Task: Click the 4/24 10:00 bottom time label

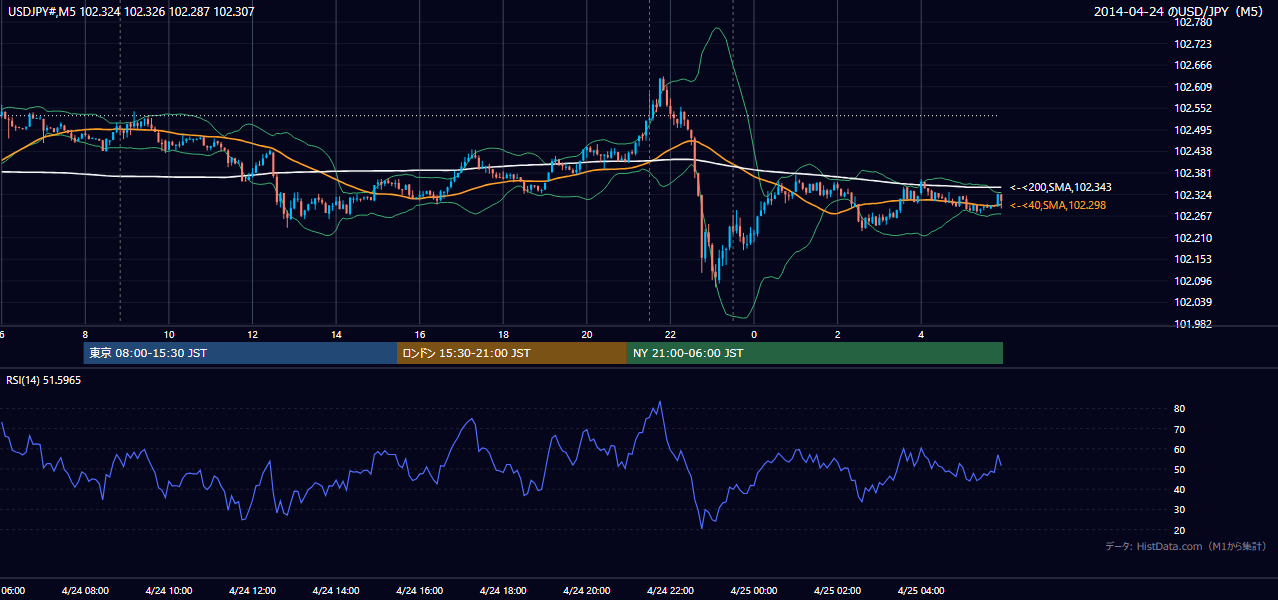Action: pos(168,590)
